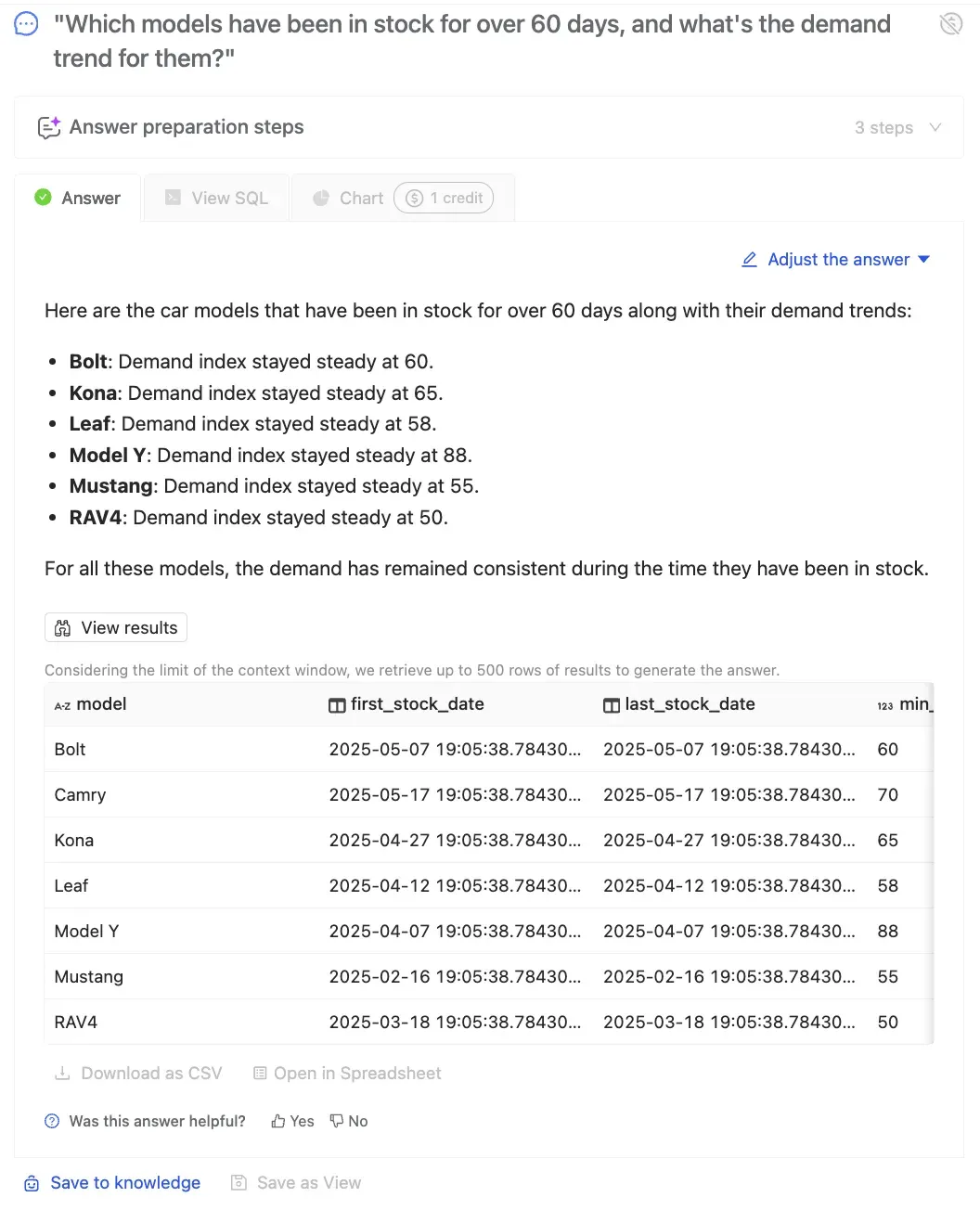The width and height of the screenshot is (980, 1210).
Task: Expand the Answer preparation steps panel
Action: (186, 127)
